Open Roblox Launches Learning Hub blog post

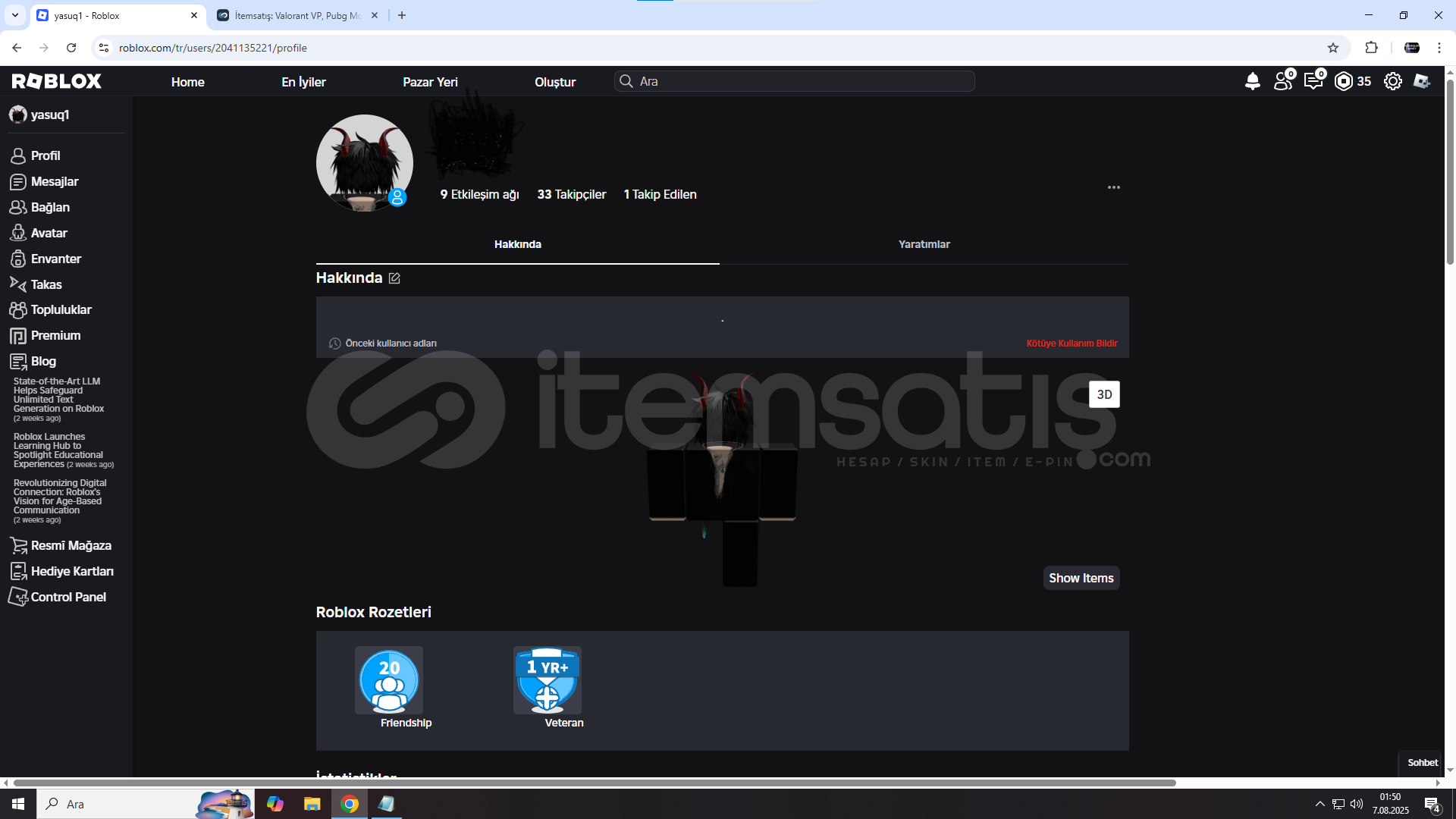point(63,450)
